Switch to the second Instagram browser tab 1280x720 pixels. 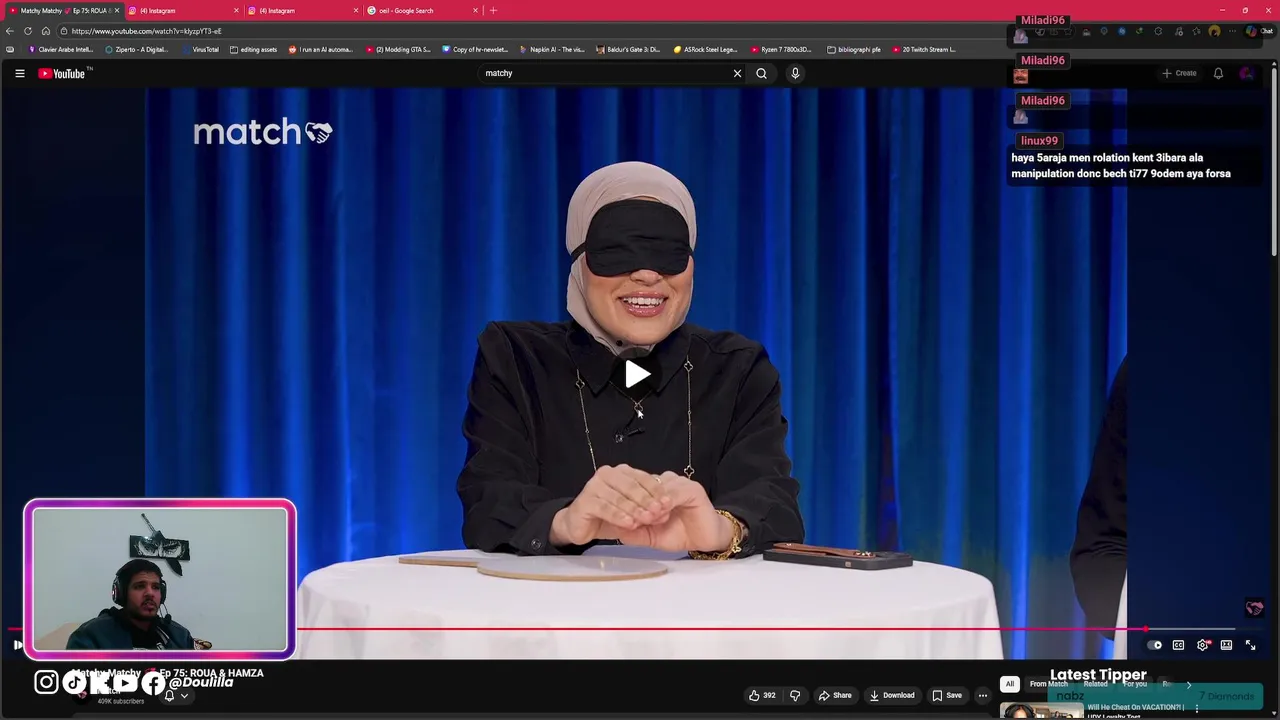pyautogui.click(x=302, y=10)
